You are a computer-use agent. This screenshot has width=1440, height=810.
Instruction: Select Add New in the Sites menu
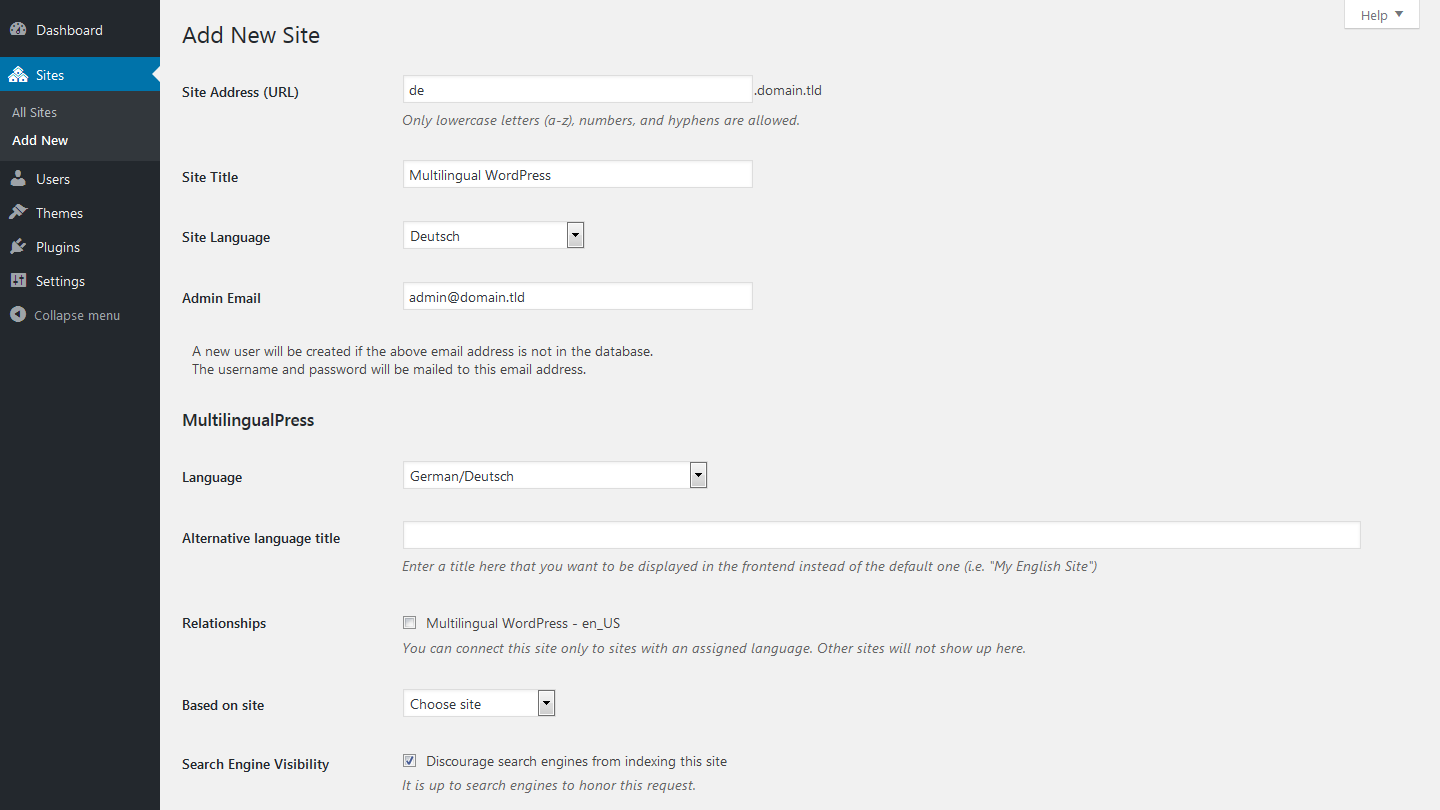point(39,140)
